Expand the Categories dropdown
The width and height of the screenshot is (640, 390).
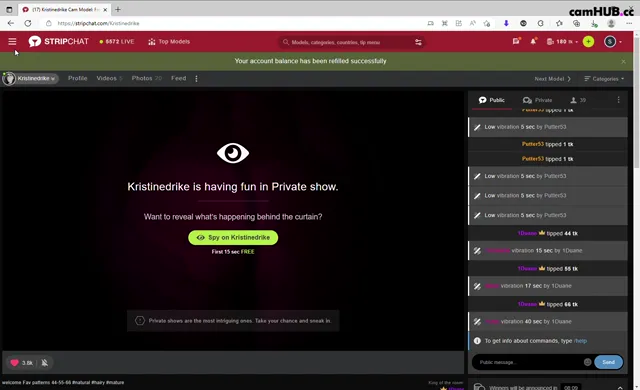pos(604,79)
